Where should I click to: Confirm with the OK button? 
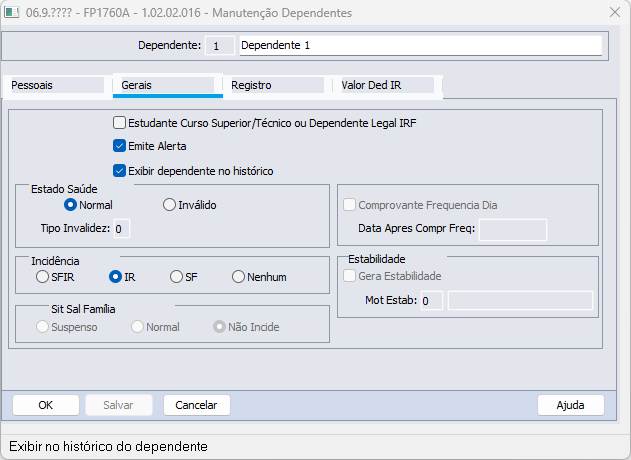[x=46, y=405]
